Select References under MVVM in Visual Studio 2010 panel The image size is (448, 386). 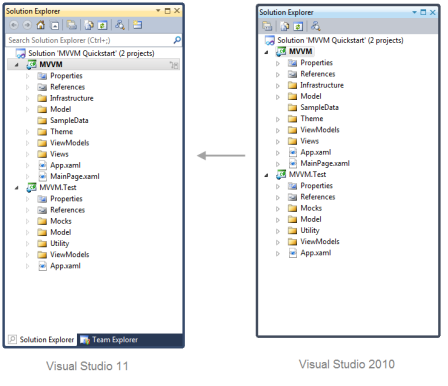[x=318, y=74]
